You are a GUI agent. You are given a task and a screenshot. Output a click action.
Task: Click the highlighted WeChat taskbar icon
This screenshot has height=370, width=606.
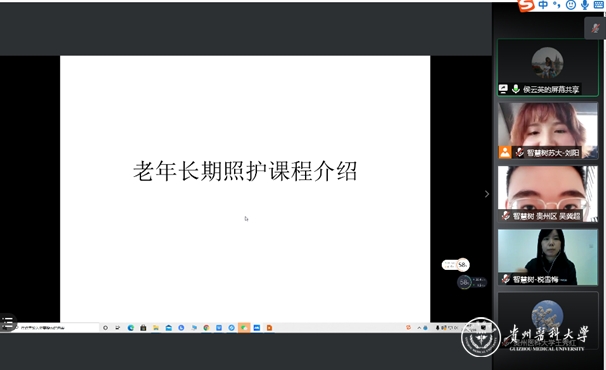[244, 328]
